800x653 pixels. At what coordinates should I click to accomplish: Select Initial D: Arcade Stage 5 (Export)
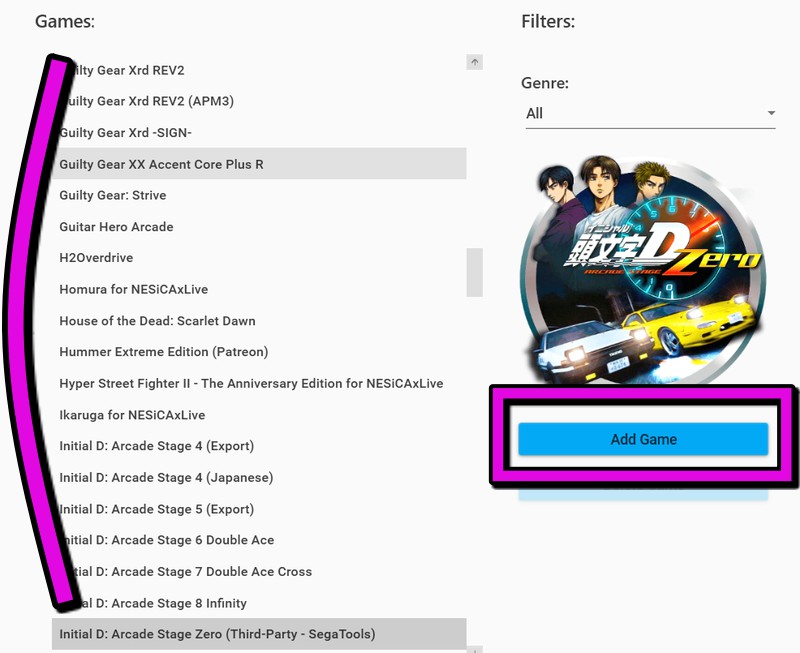pyautogui.click(x=259, y=509)
